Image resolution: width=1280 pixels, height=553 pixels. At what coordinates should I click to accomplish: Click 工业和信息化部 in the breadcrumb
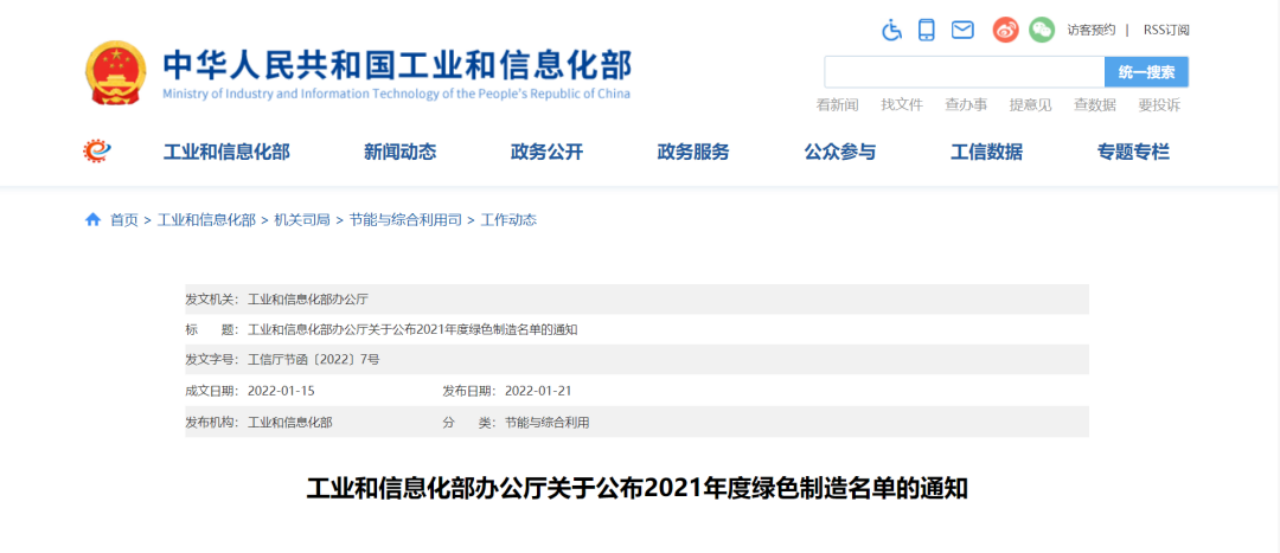[x=206, y=220]
